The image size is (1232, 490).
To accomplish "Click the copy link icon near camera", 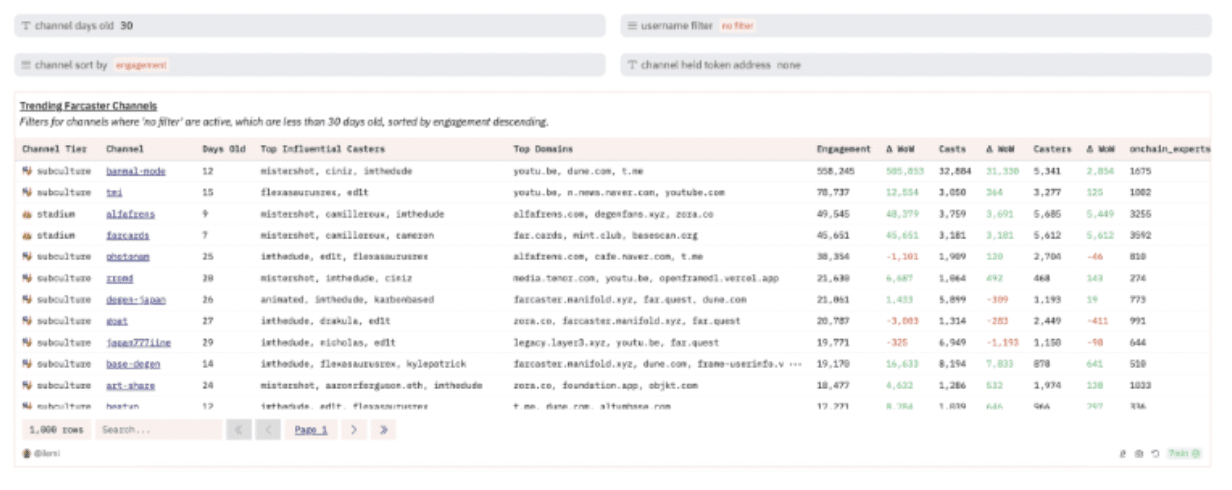I will [x=1123, y=453].
